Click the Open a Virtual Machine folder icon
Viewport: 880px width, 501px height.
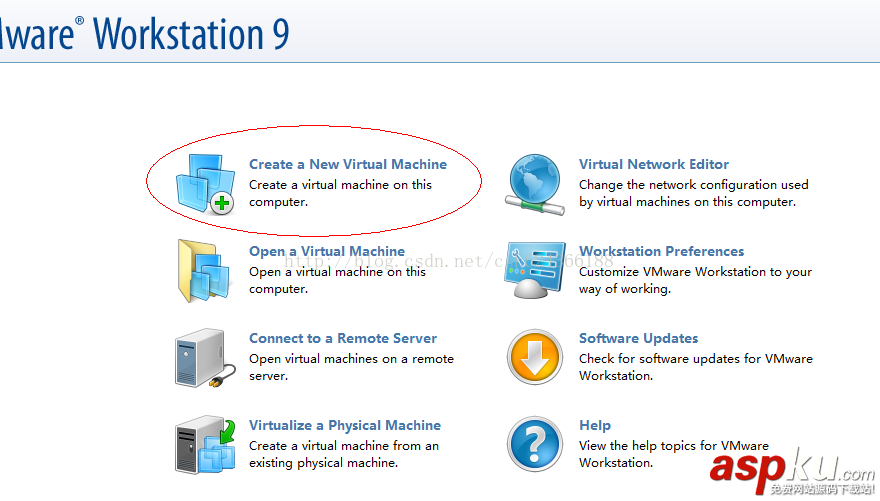204,271
